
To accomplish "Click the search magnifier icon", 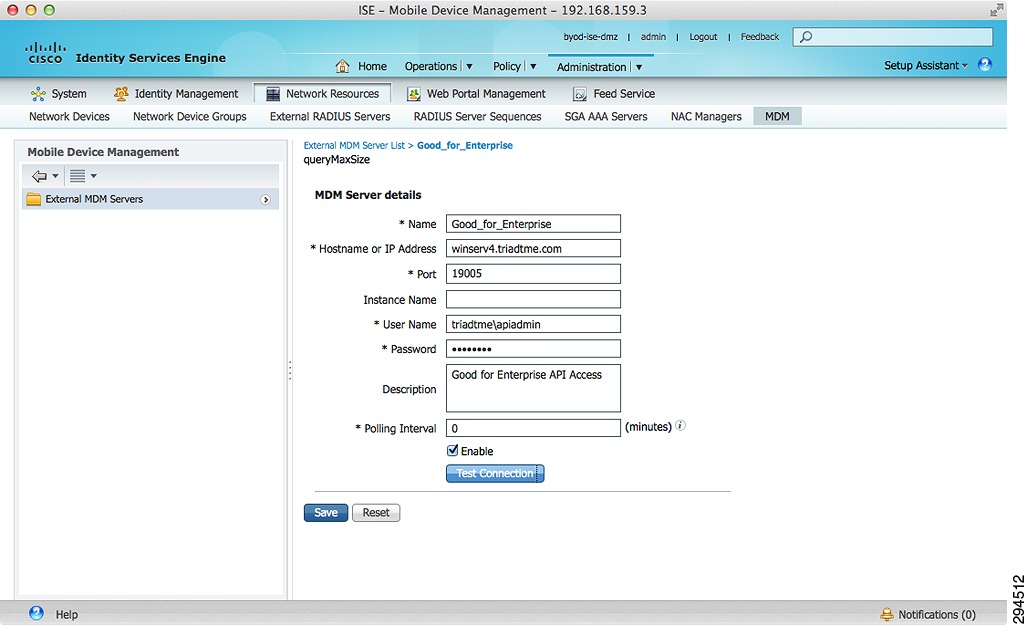I will coord(807,37).
